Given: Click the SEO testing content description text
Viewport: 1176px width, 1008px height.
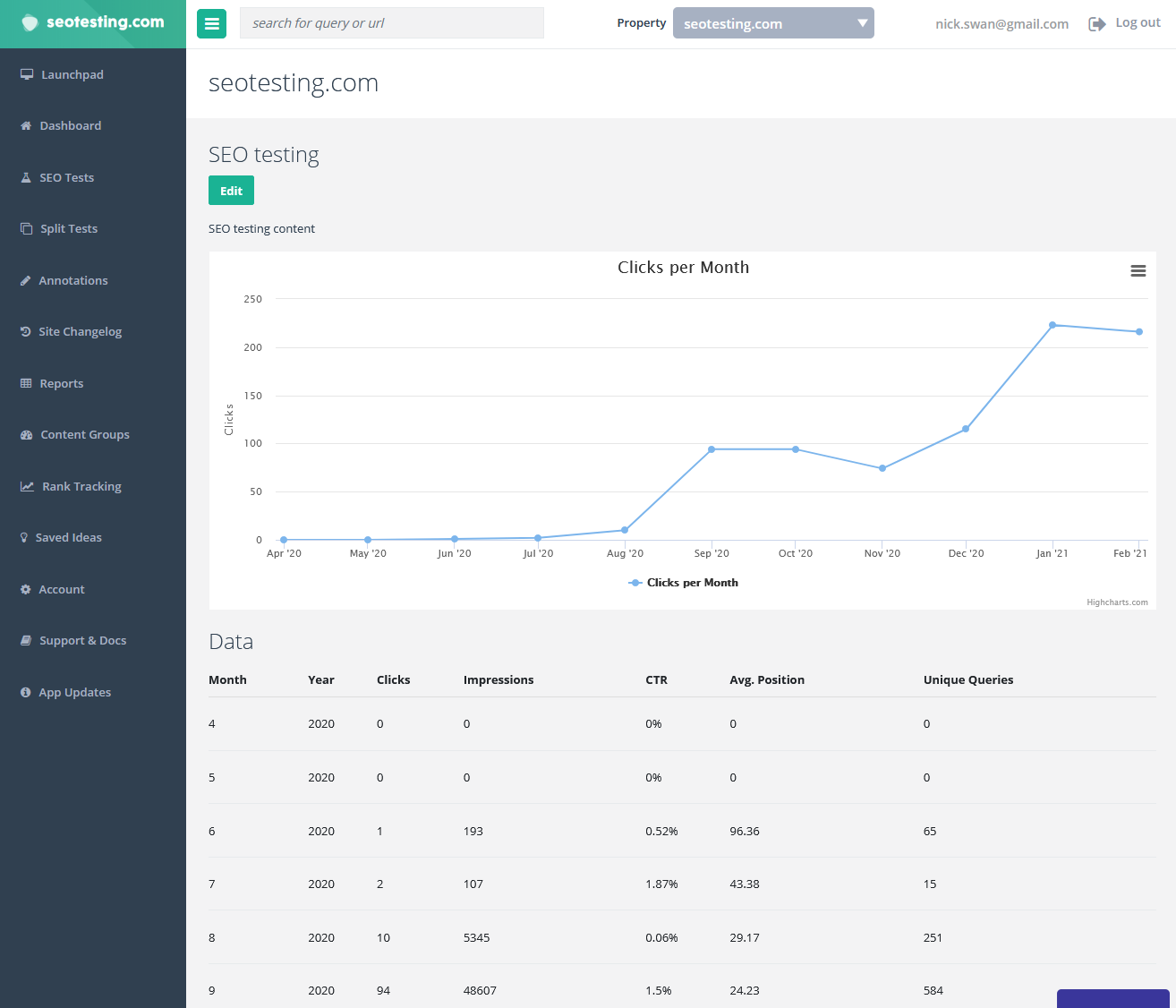Looking at the screenshot, I should pyautogui.click(x=261, y=229).
